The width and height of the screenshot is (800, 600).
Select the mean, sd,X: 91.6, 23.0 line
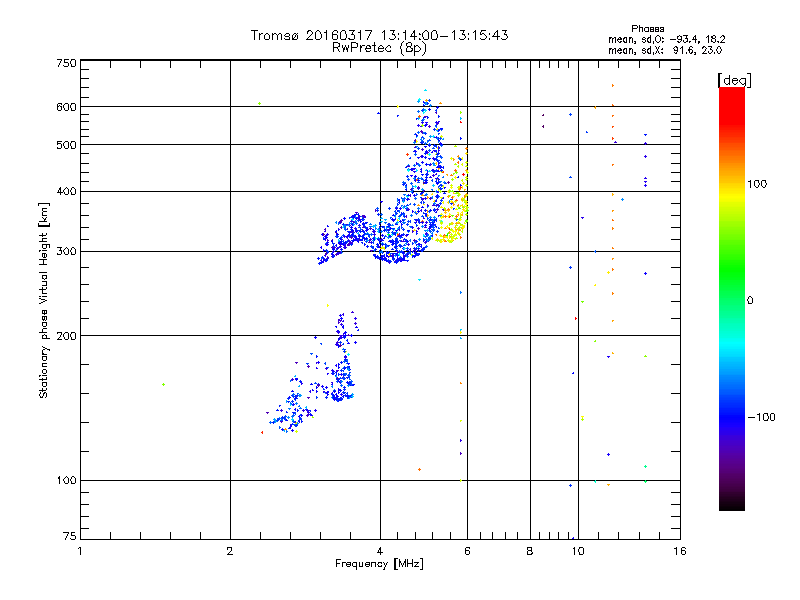[665, 50]
